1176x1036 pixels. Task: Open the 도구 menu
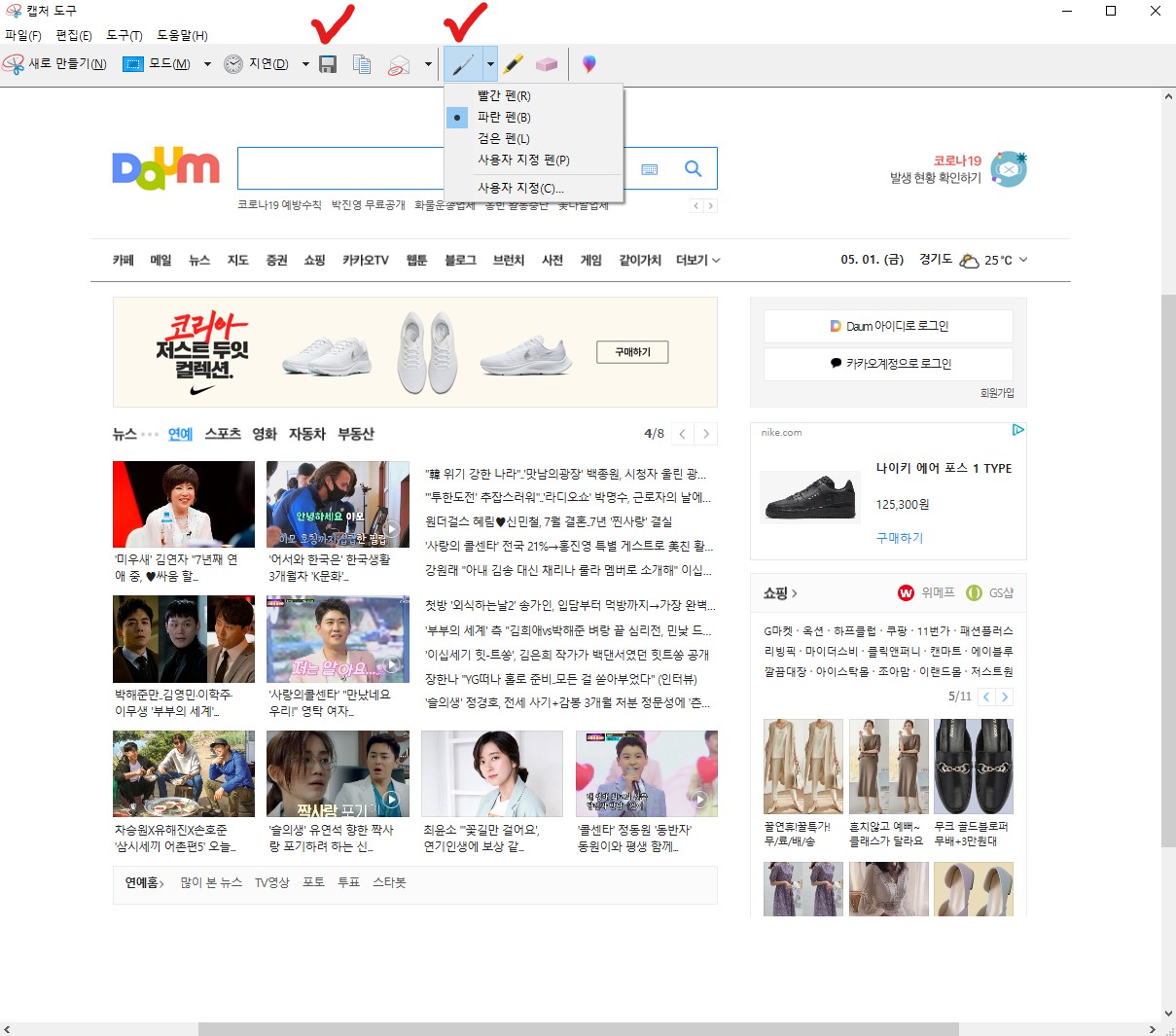point(125,35)
